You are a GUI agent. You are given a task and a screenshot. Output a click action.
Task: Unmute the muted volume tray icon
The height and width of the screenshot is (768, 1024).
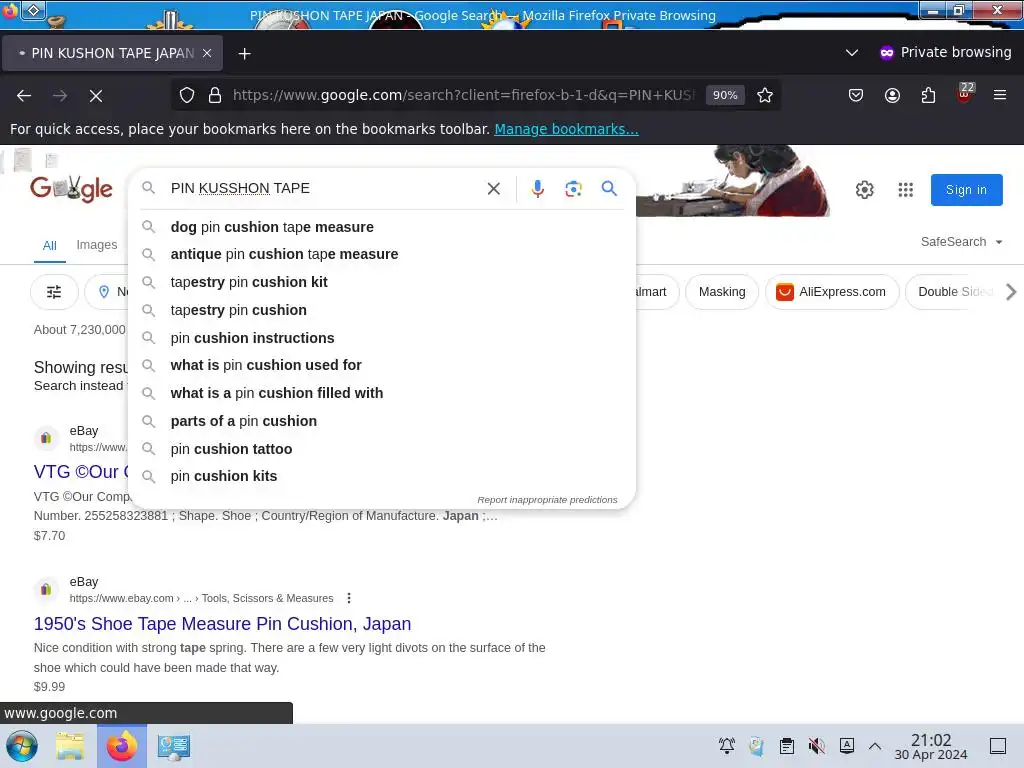(x=816, y=746)
